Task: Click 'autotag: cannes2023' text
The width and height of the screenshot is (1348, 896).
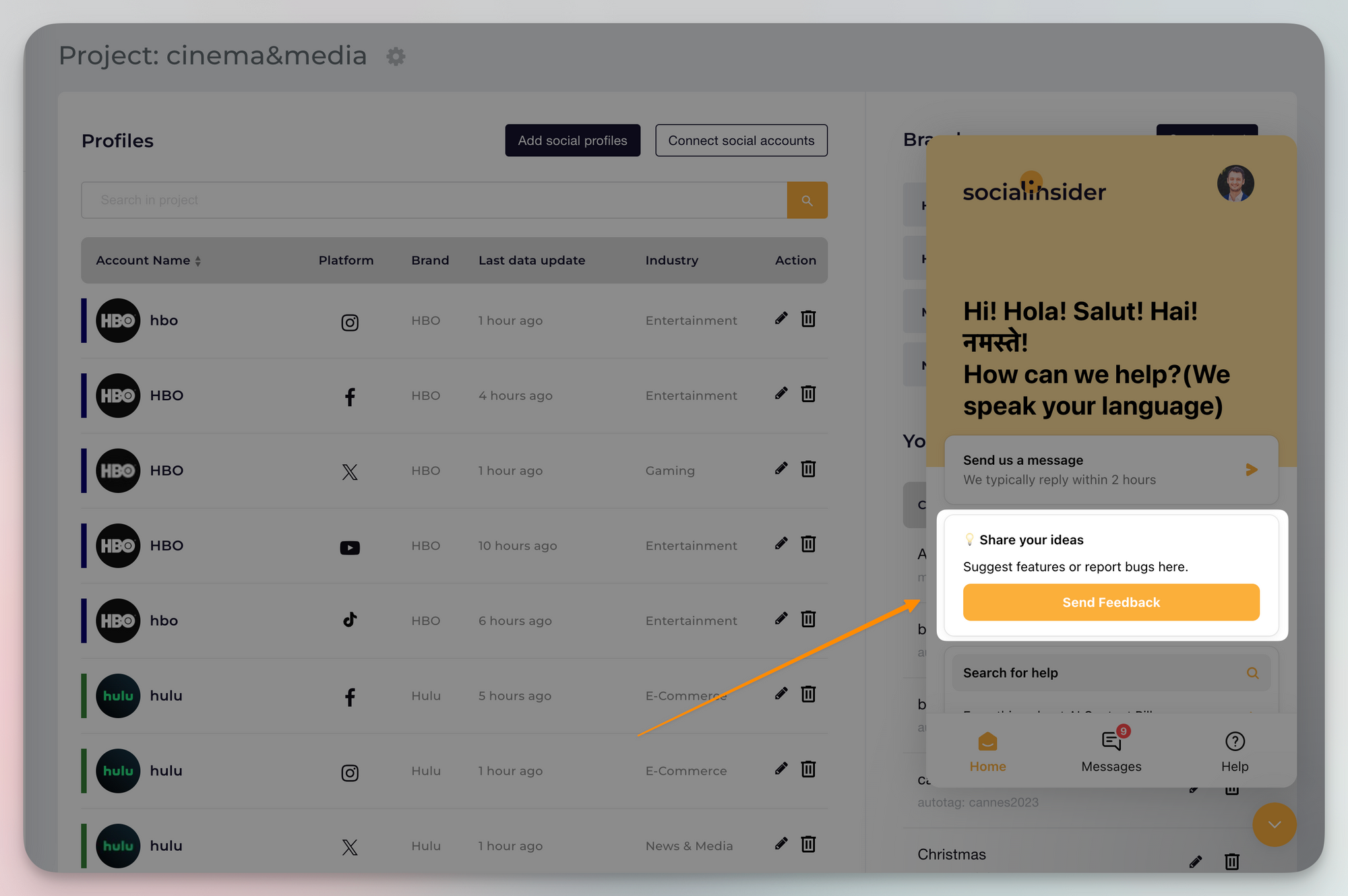Action: tap(978, 802)
